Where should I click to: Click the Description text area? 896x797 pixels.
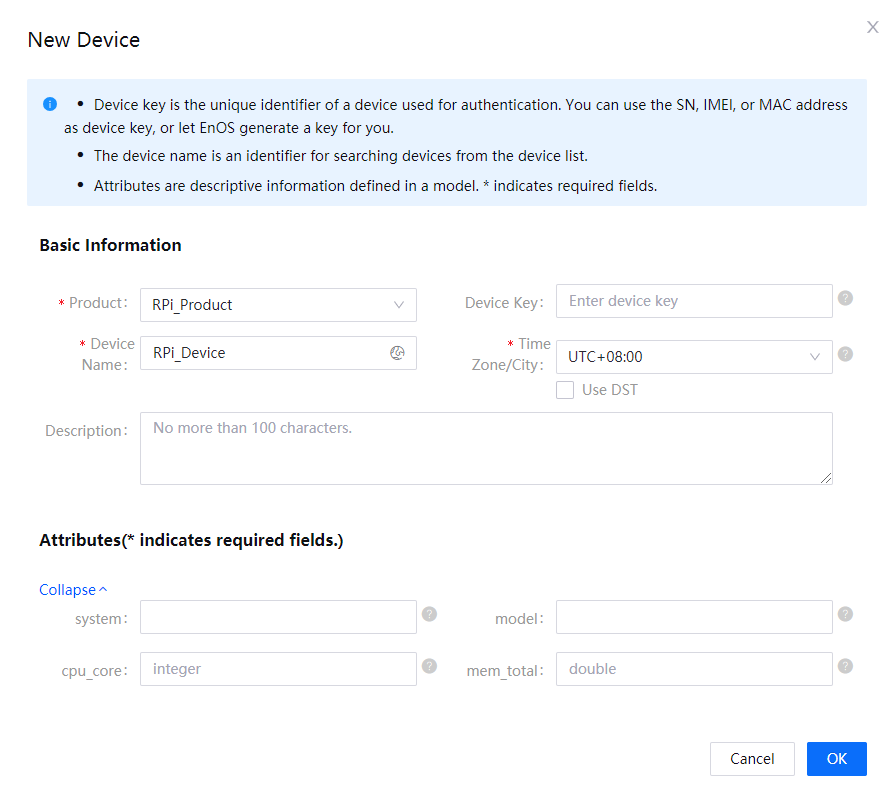485,449
